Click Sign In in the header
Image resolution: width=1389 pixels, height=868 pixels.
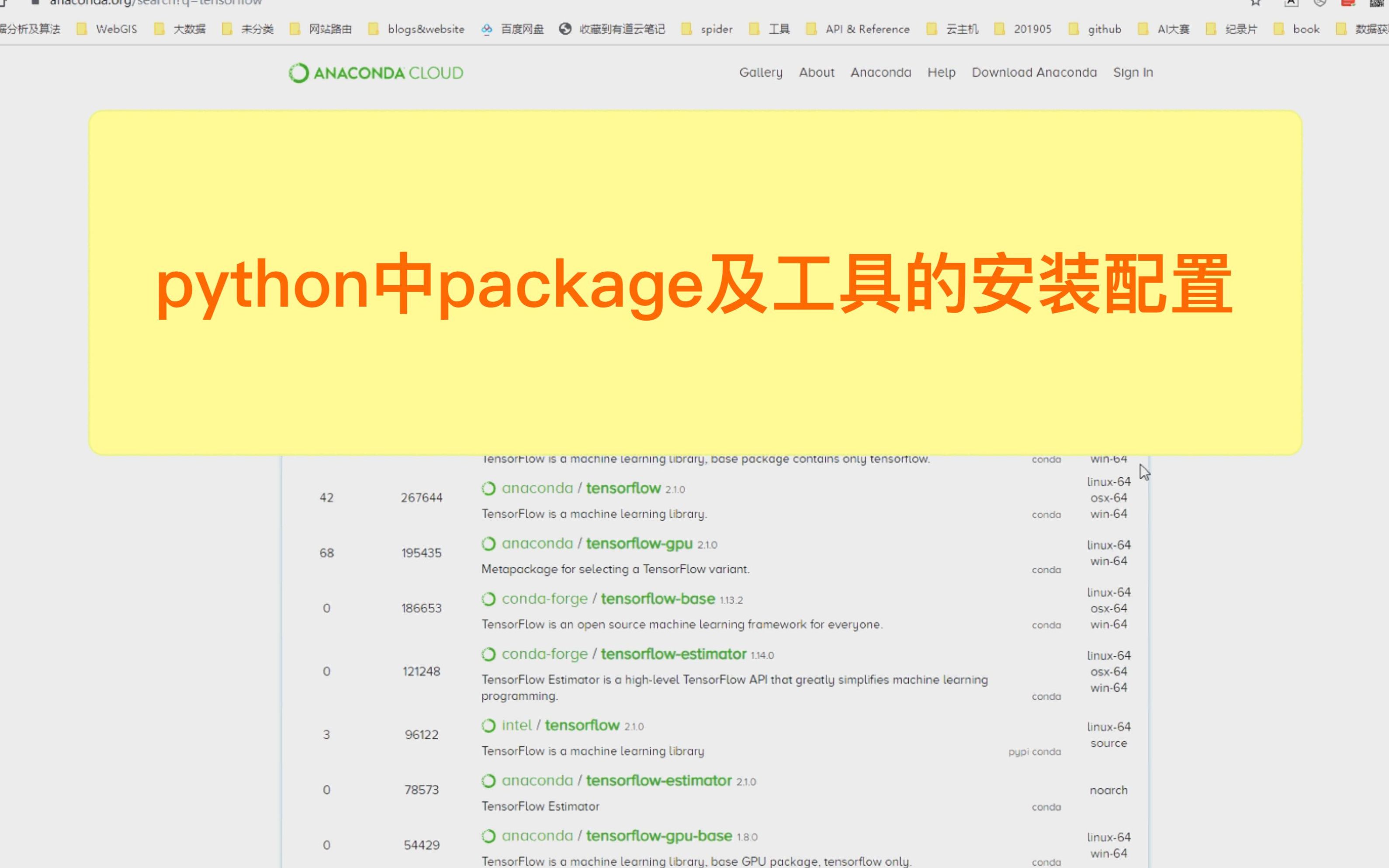coord(1133,73)
